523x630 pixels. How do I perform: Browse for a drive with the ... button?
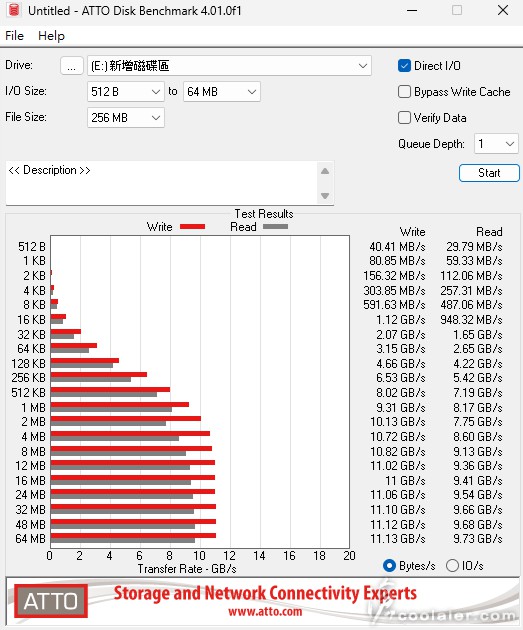click(x=72, y=65)
